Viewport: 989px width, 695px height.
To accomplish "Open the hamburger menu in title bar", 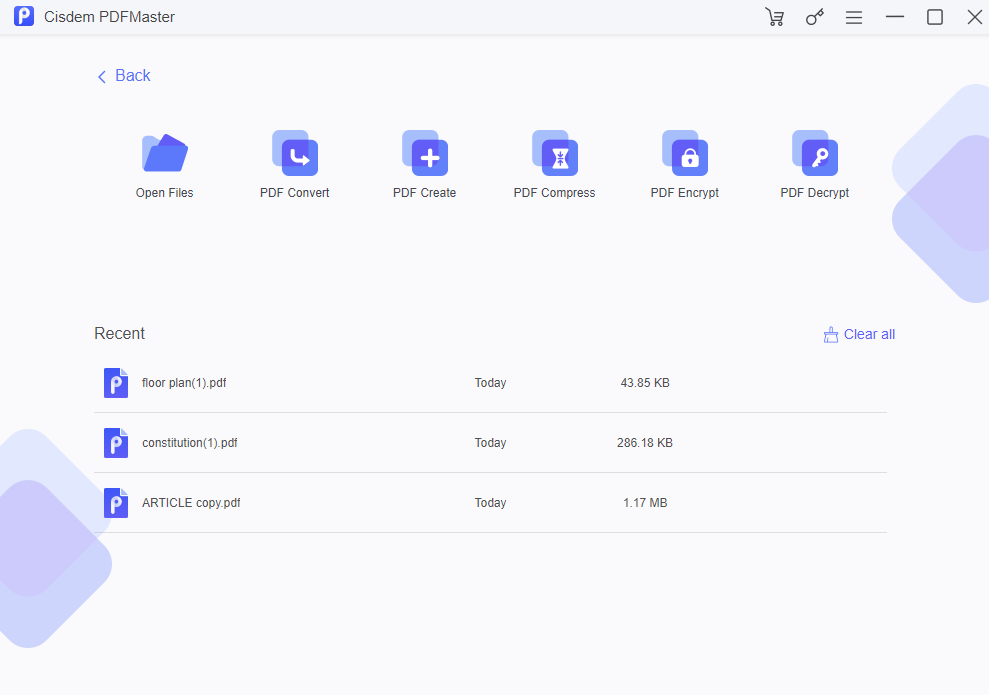I will [x=854, y=17].
